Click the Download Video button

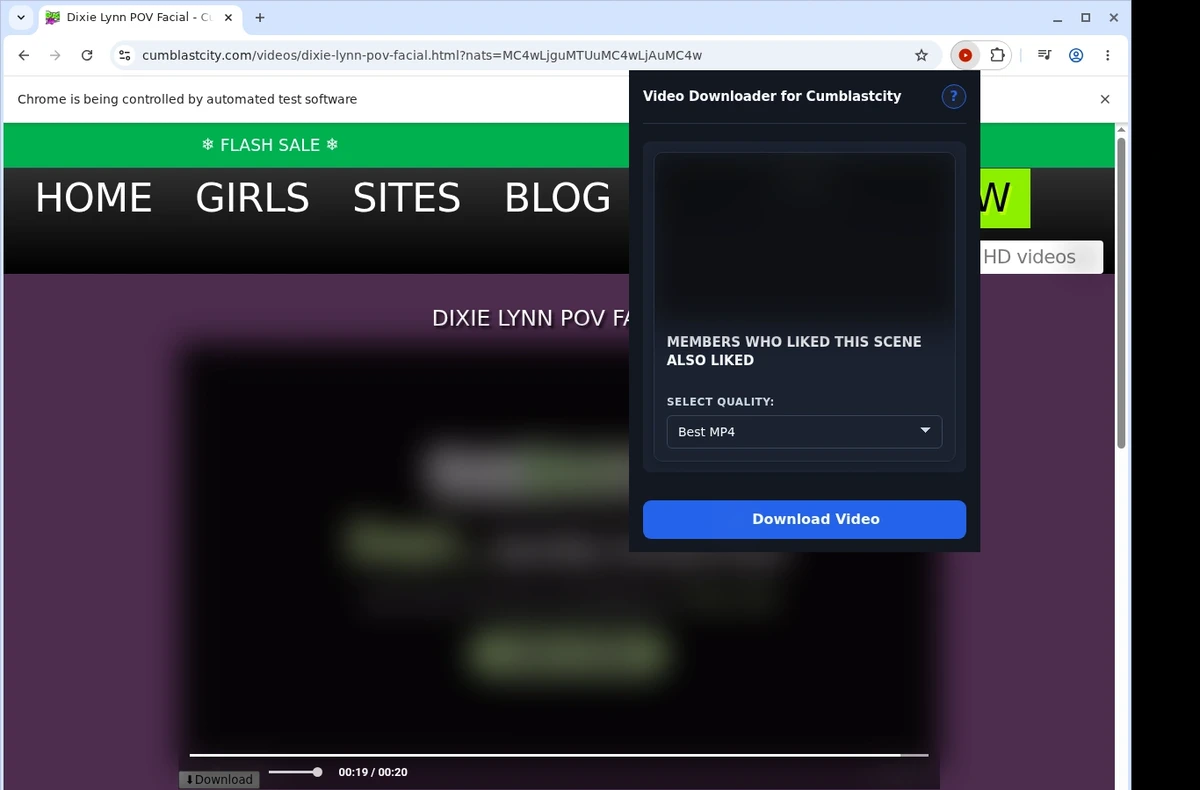click(804, 519)
